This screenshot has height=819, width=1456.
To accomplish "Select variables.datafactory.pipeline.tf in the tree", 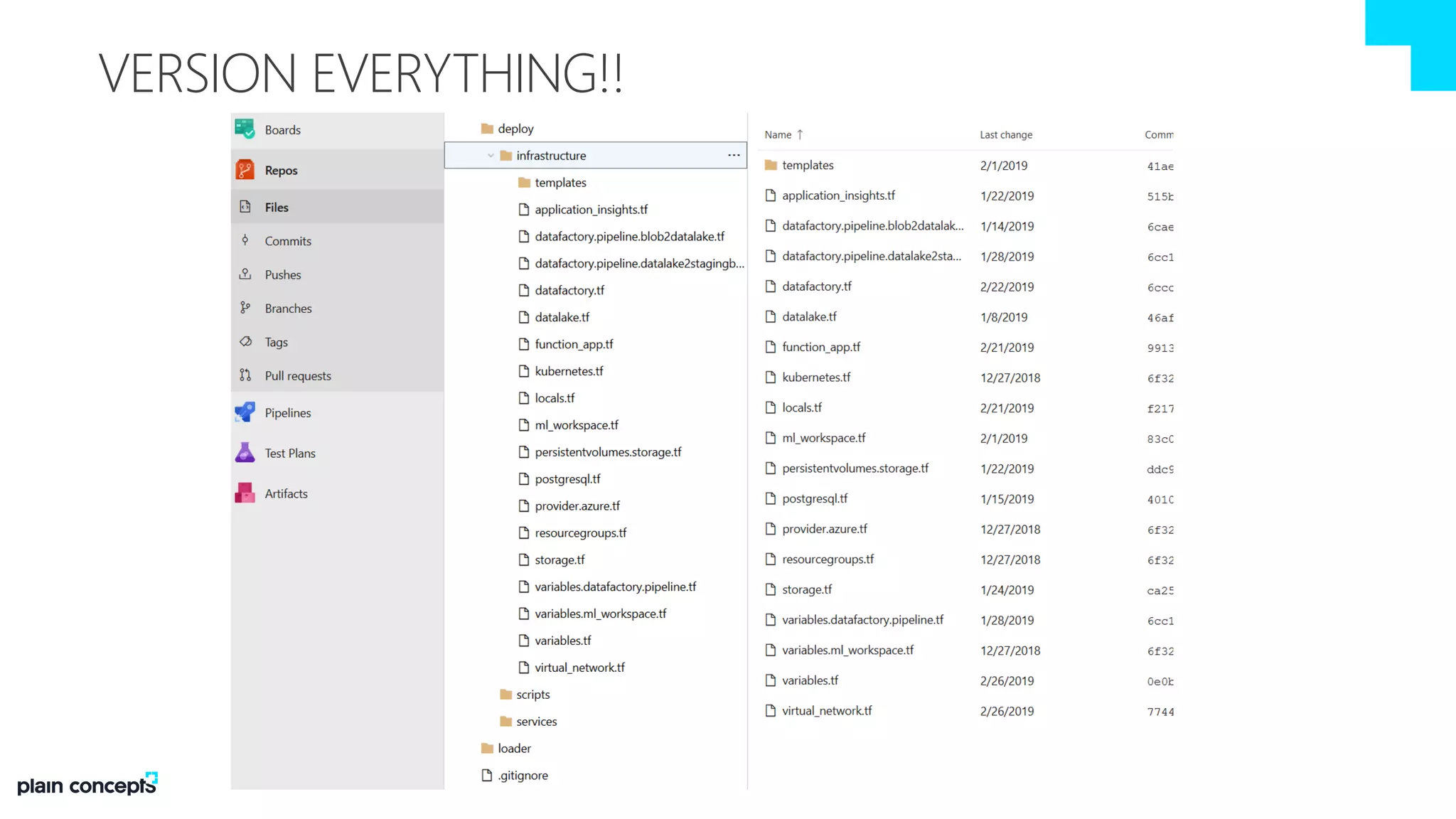I will [x=616, y=587].
